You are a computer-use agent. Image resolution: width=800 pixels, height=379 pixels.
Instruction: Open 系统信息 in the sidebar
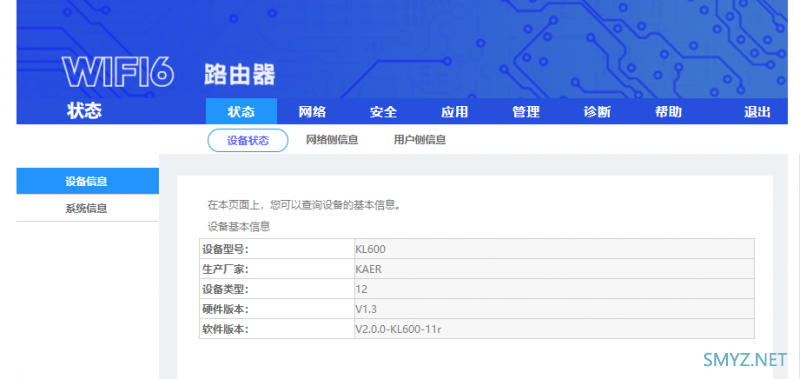[x=87, y=208]
